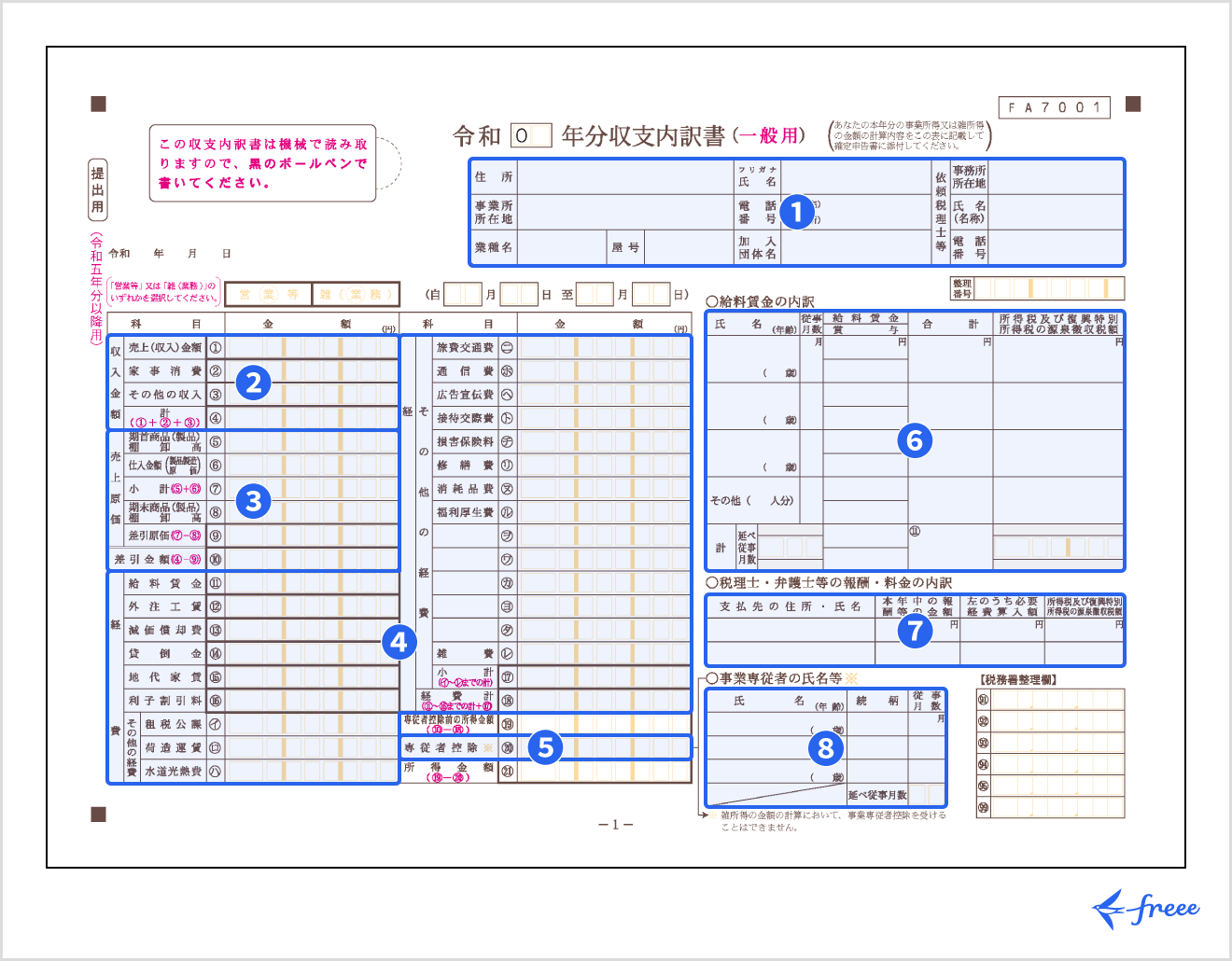Screen dimensions: 1232x961
Task: Click marker 2 on the 収入金額 section
Action: pos(253,383)
